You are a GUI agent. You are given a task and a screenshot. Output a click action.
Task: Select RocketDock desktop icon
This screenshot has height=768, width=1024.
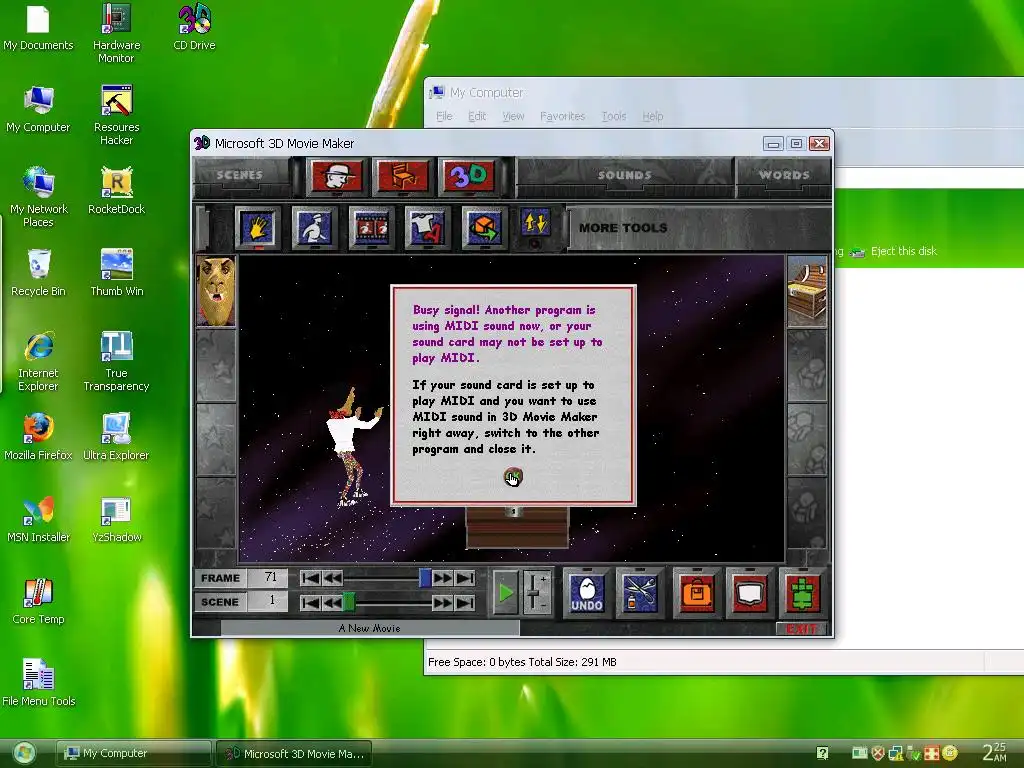[116, 191]
